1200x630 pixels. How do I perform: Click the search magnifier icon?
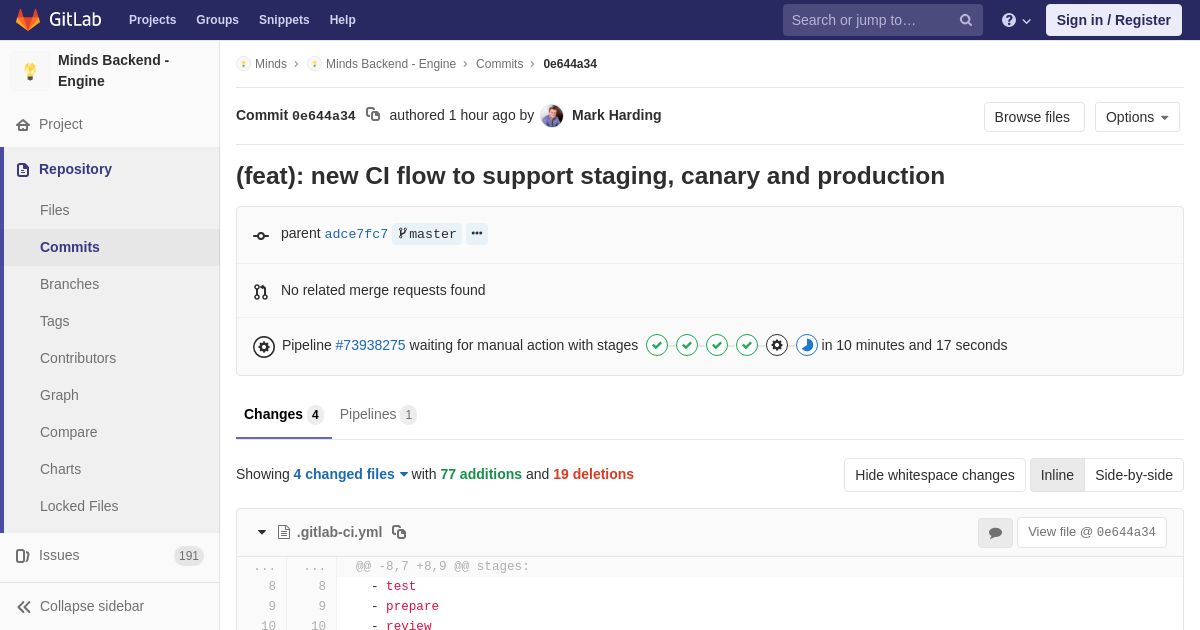click(x=966, y=20)
